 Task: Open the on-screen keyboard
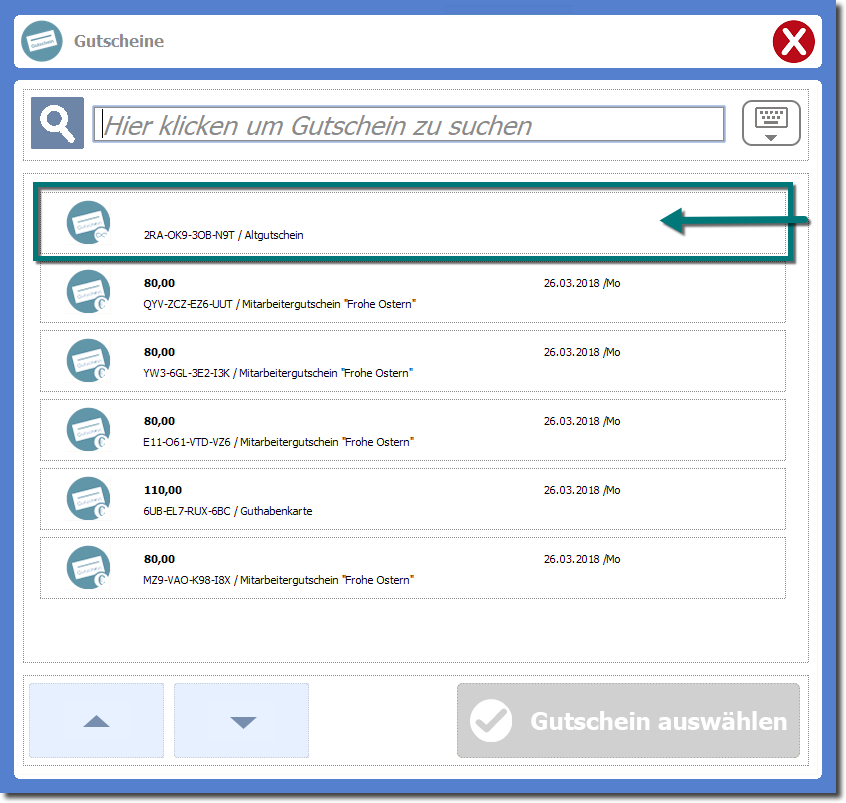[x=771, y=123]
